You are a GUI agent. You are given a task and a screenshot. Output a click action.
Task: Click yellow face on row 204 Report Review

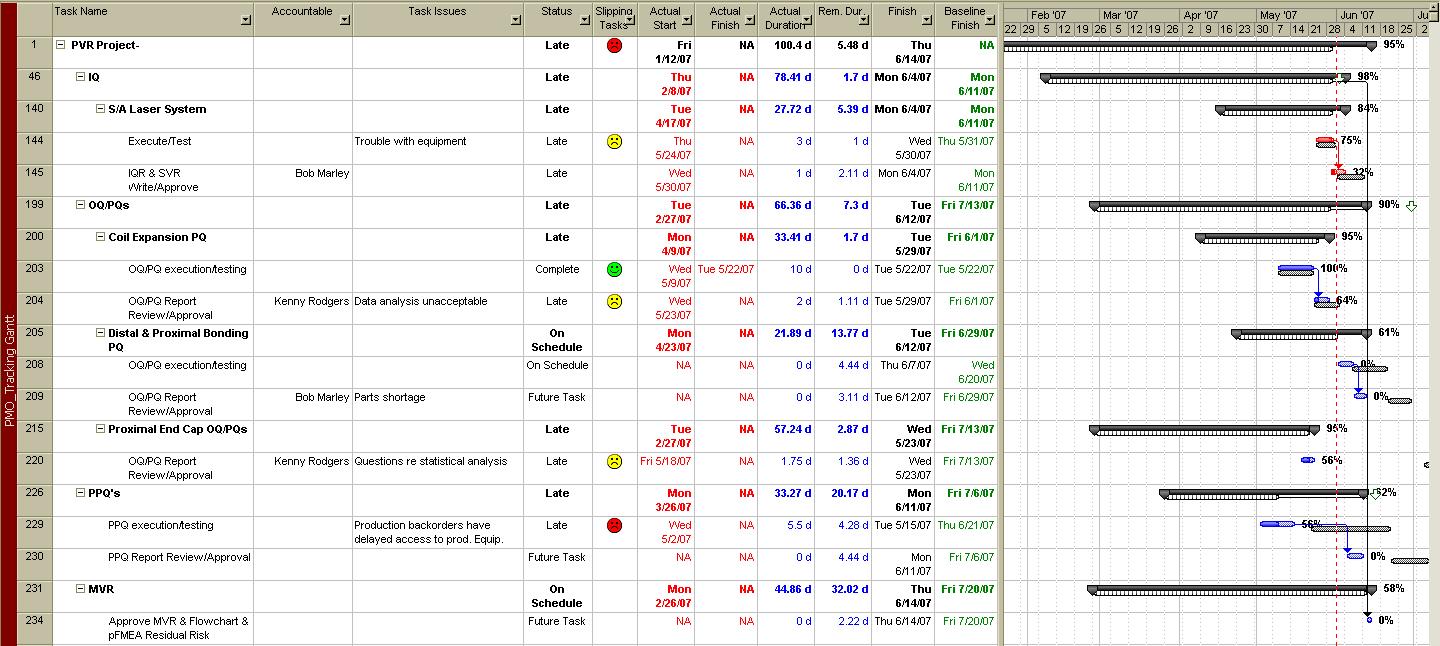(x=614, y=302)
